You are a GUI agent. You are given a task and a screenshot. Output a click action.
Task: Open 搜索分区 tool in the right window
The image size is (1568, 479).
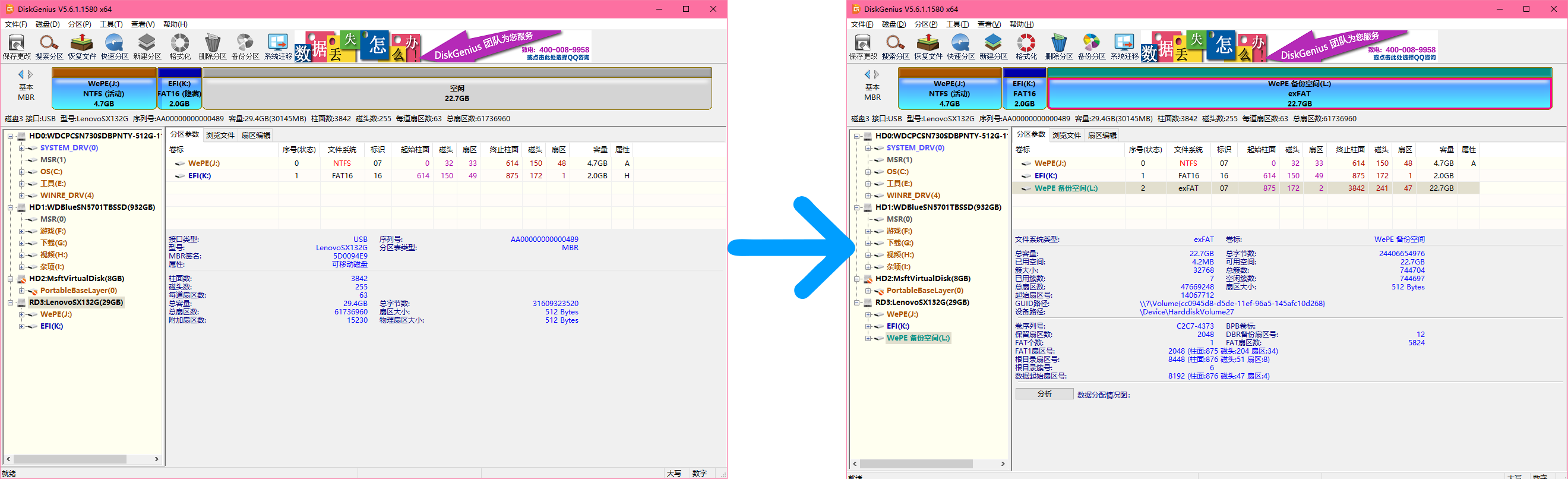click(x=895, y=46)
